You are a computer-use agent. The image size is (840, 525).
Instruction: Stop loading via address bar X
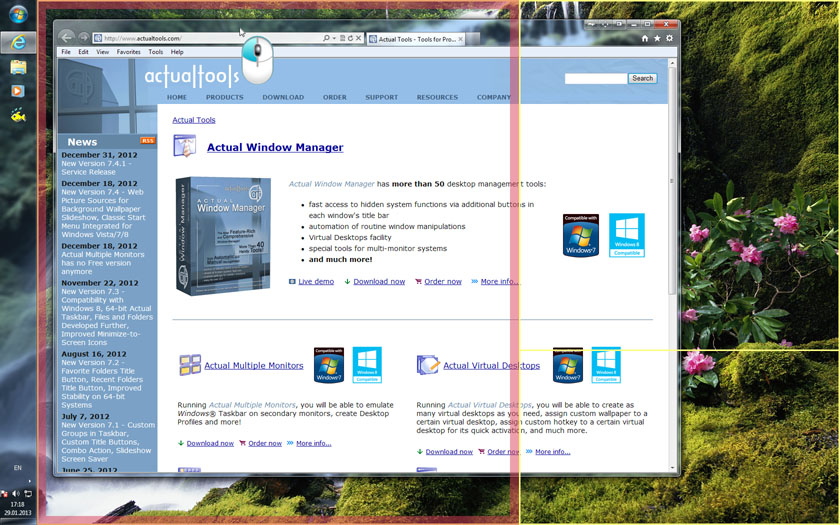tap(358, 38)
